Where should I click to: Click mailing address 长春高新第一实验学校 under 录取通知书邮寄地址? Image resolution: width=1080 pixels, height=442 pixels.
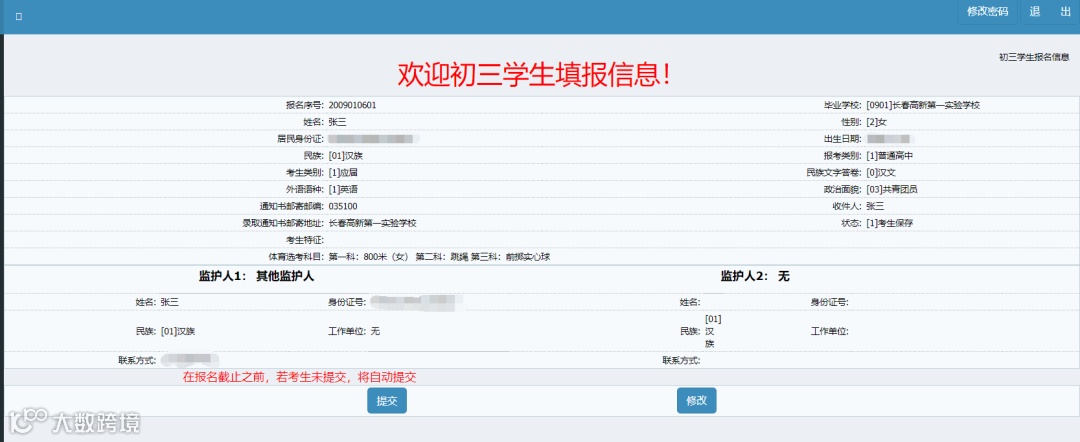pos(373,223)
